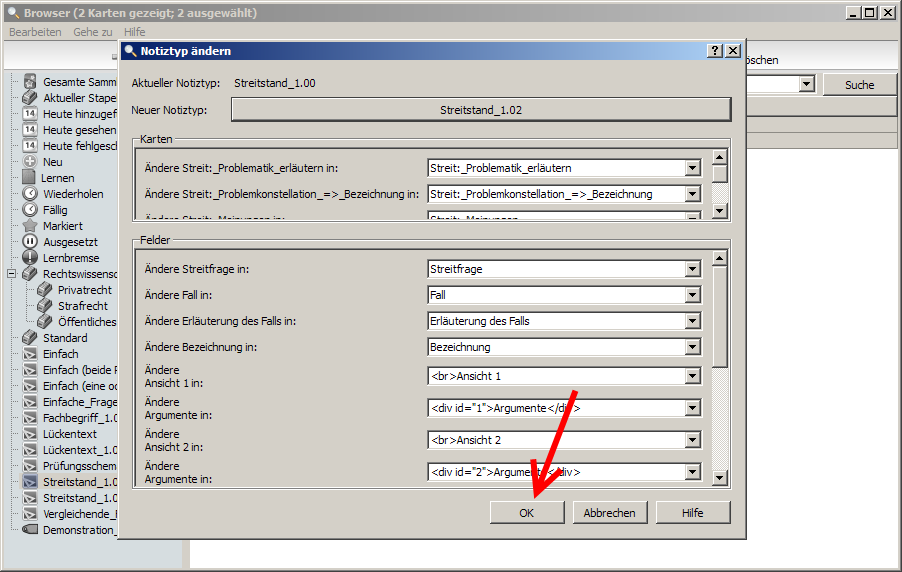Click the Felder list scroll-down arrow
Image resolution: width=902 pixels, height=572 pixels.
[x=720, y=478]
